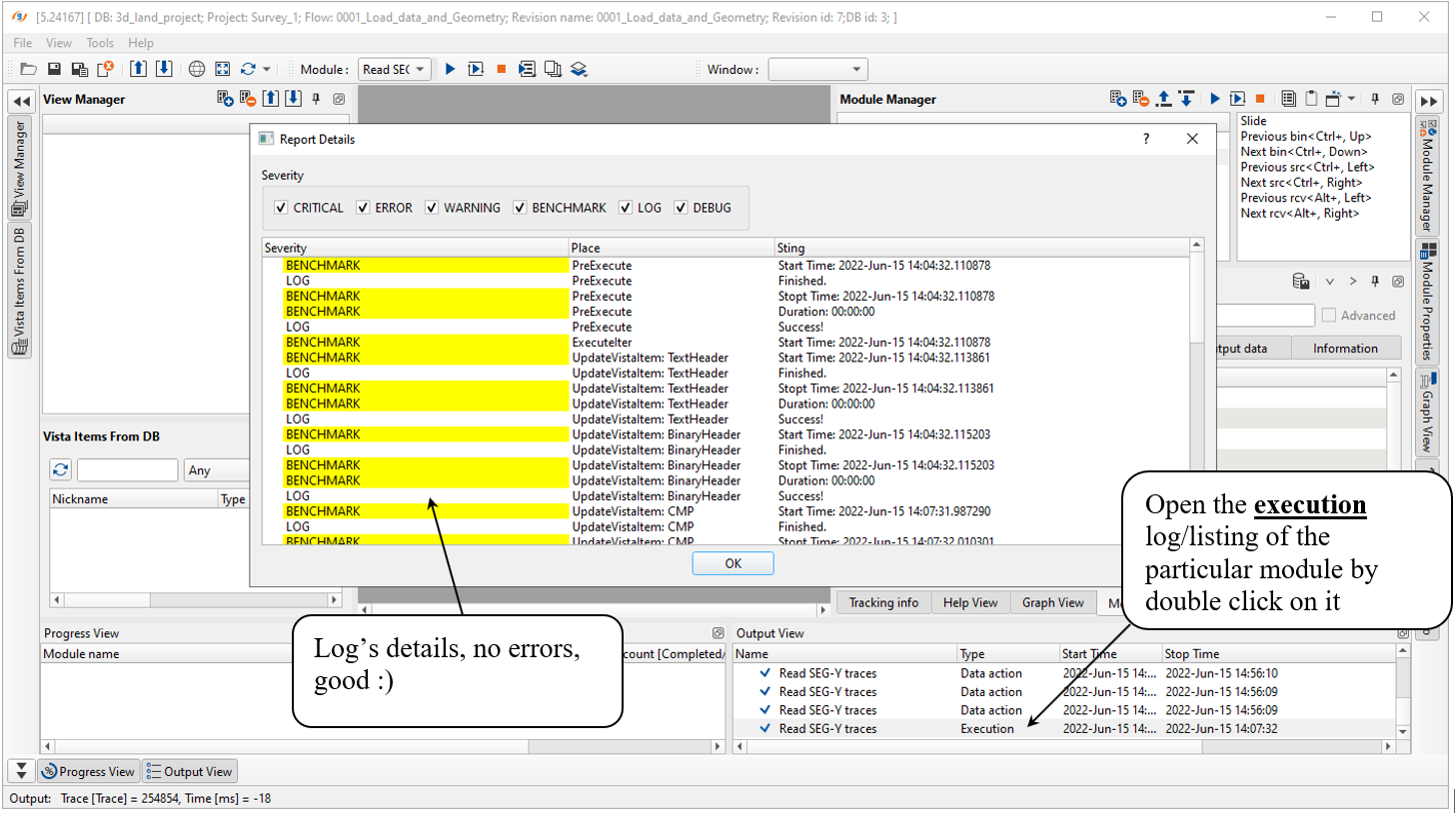
Task: Switch to Output View at the bottom
Action: coord(189,771)
